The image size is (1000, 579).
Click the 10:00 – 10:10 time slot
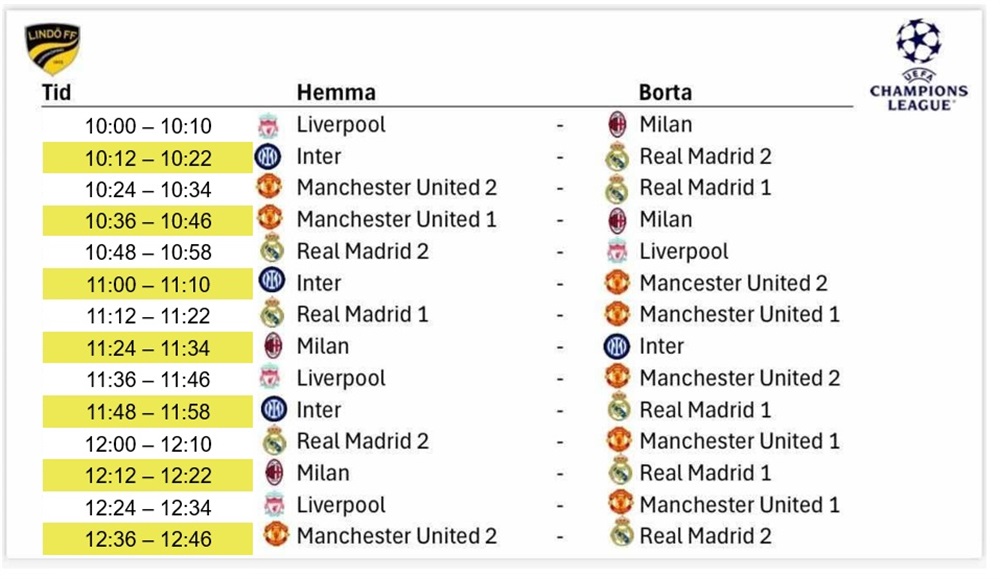coord(148,126)
